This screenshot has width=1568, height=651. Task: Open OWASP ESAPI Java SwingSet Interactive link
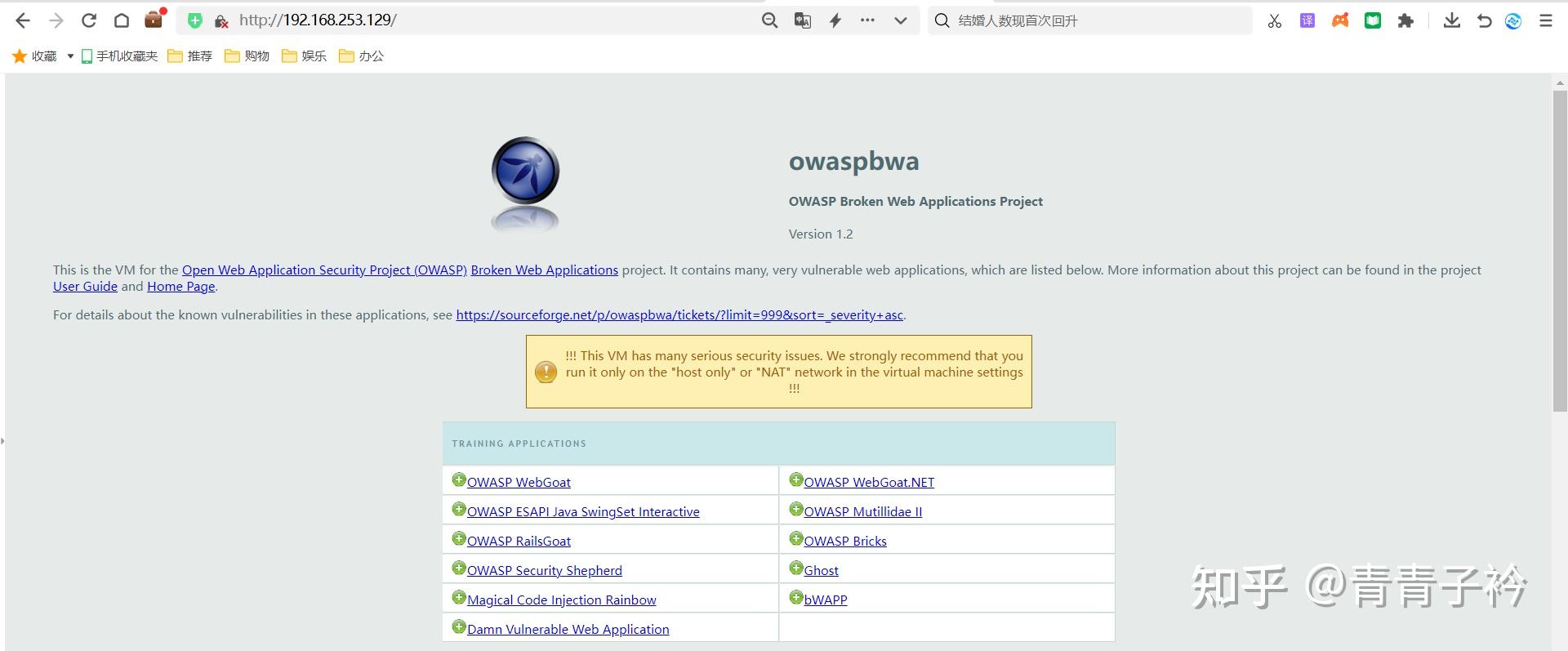click(x=583, y=512)
